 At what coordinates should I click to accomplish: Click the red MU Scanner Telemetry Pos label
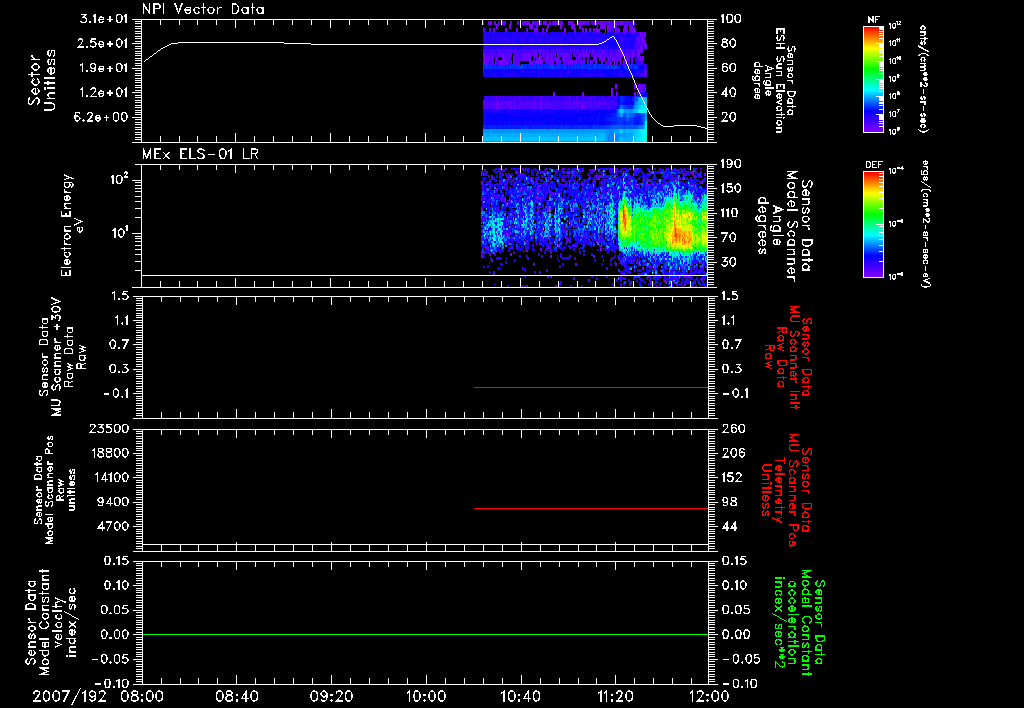tap(786, 491)
